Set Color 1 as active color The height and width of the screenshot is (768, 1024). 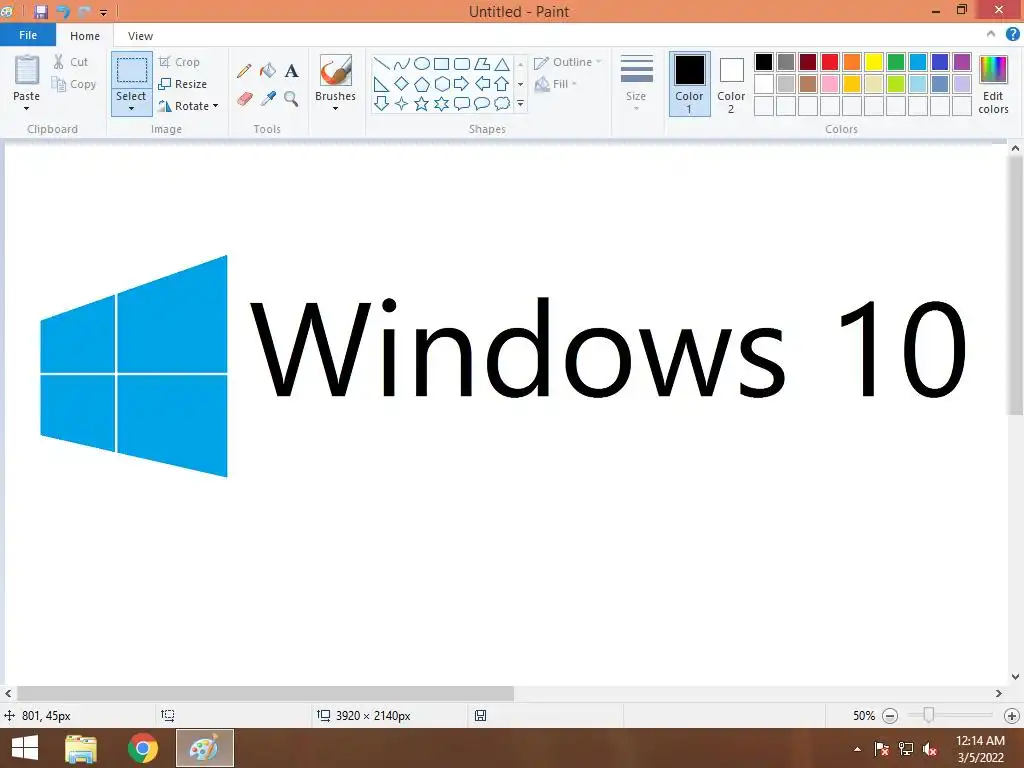pyautogui.click(x=690, y=84)
